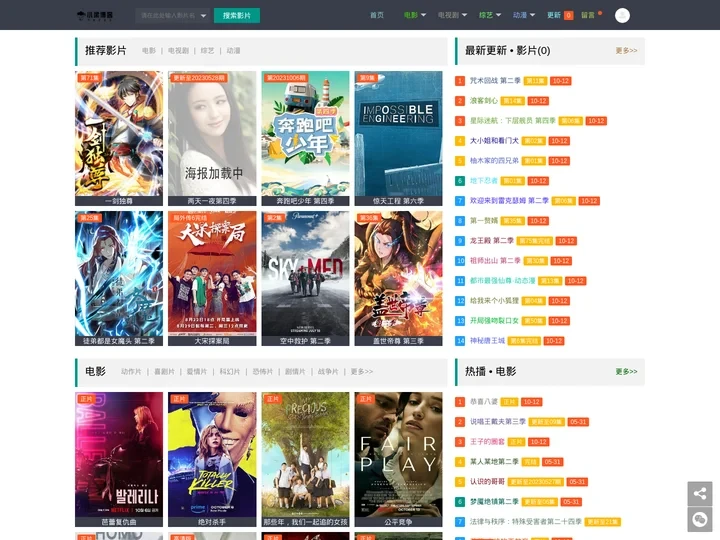Click the floating share icon button
The height and width of the screenshot is (540, 720).
tap(700, 494)
